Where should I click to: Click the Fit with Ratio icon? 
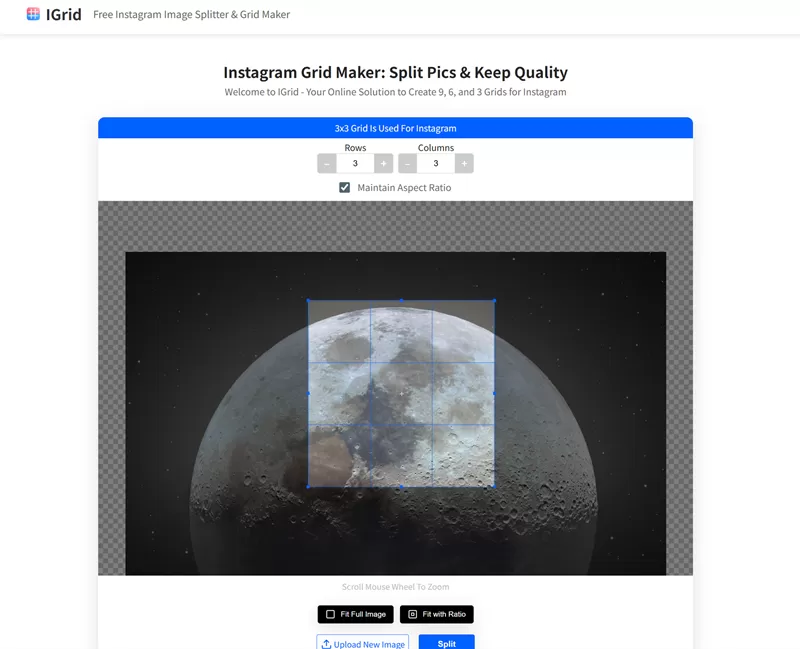click(413, 614)
